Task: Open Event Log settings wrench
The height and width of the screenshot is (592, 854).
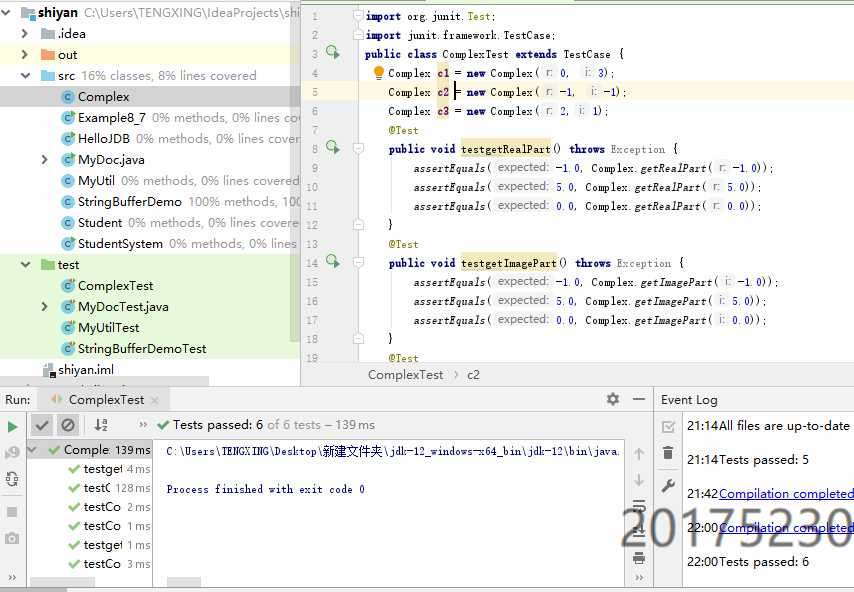Action: click(x=668, y=485)
